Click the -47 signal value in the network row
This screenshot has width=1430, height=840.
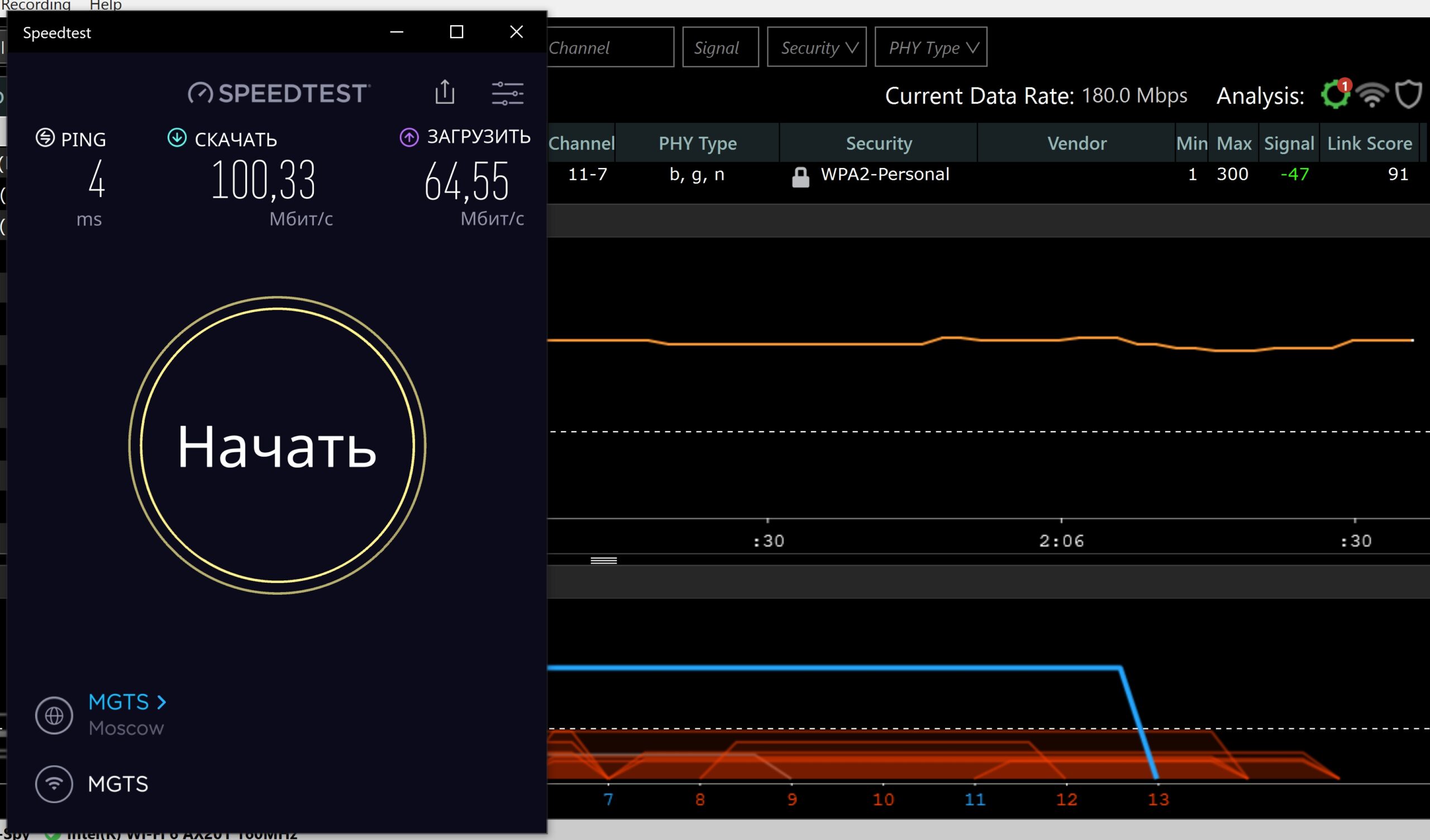pyautogui.click(x=1294, y=174)
